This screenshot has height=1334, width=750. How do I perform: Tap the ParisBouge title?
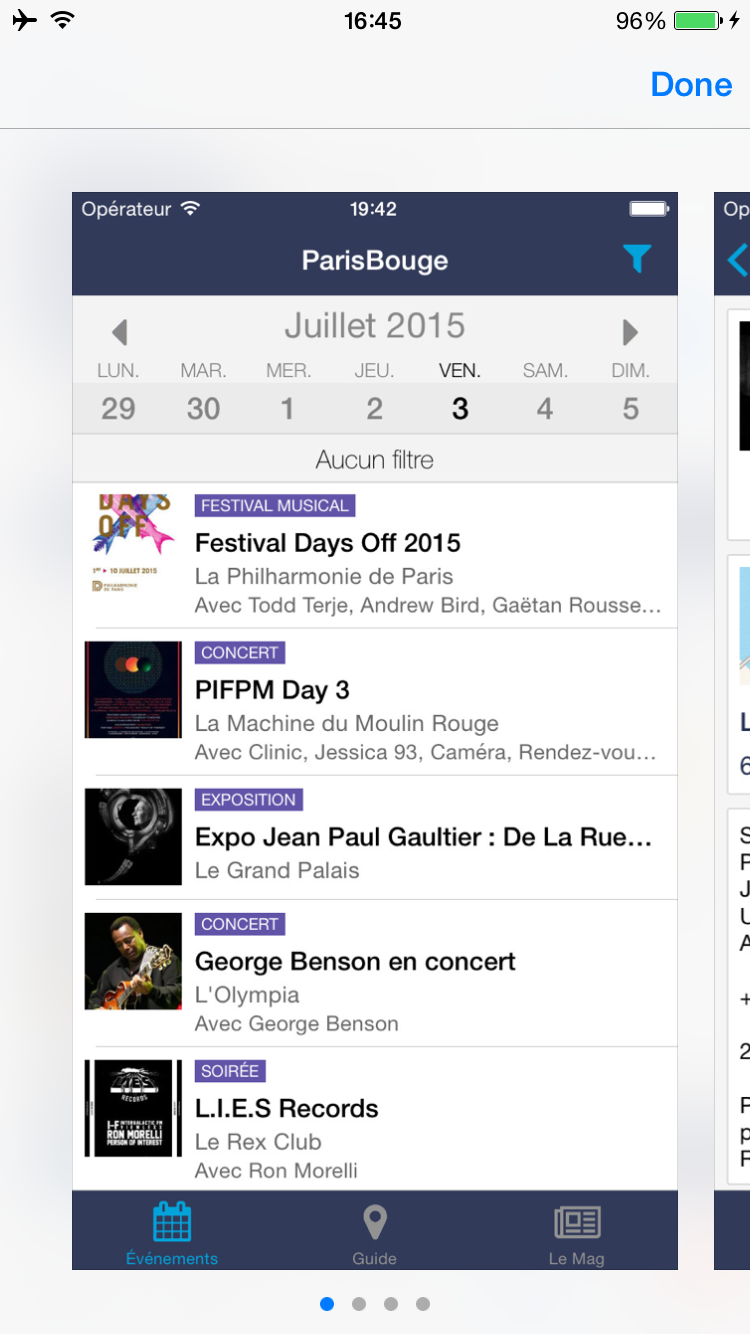(x=375, y=261)
